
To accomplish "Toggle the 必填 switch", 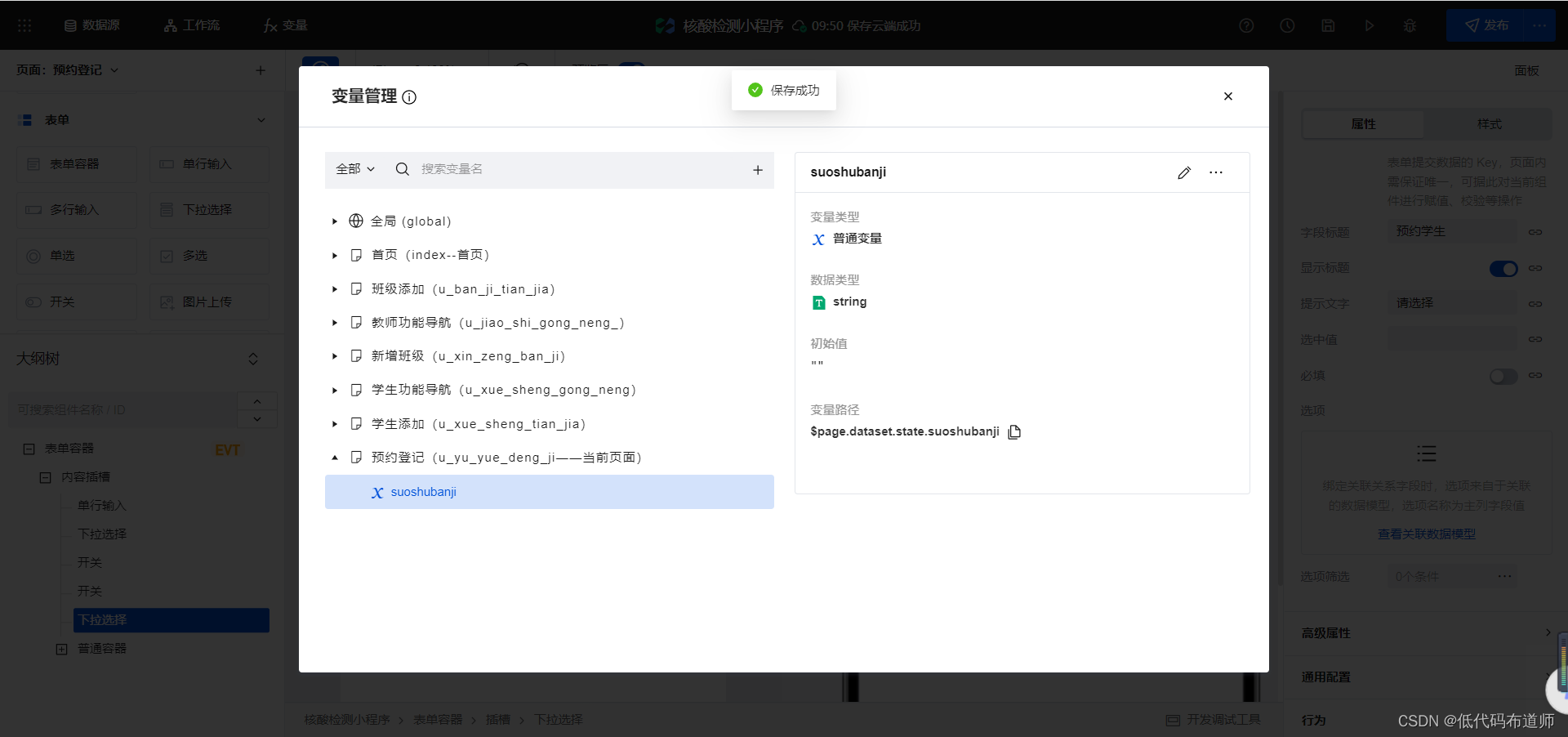I will click(x=1503, y=376).
